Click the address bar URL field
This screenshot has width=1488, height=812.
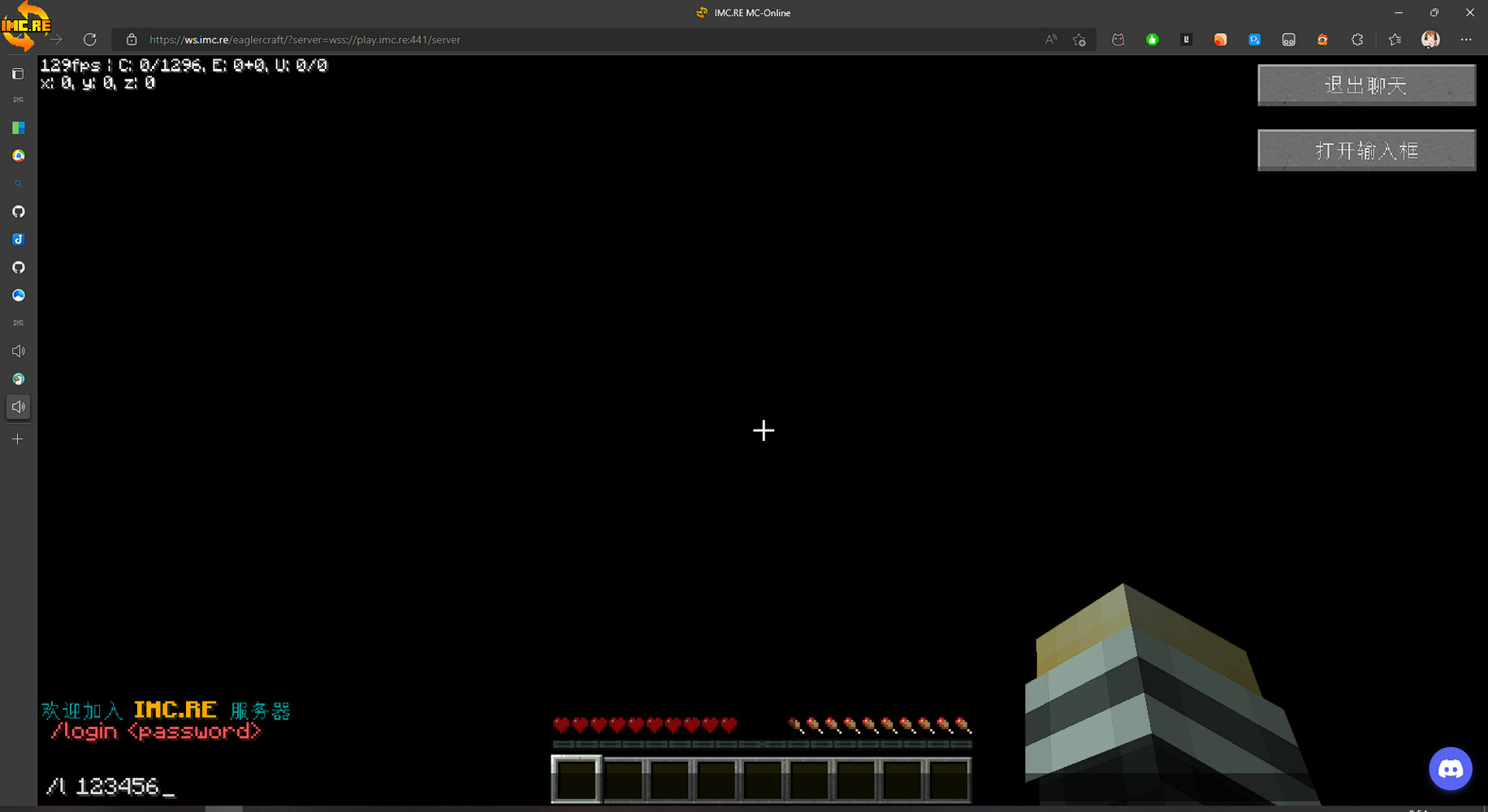tap(569, 40)
